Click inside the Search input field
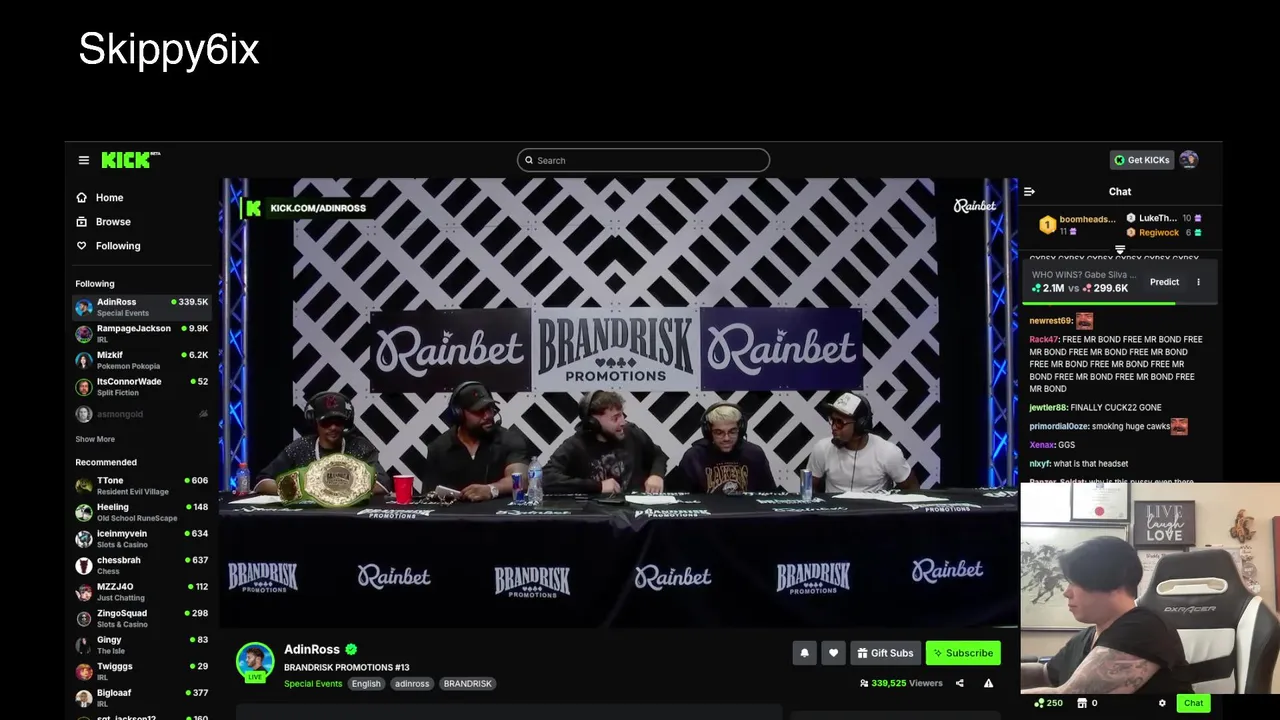This screenshot has height=720, width=1280. [643, 160]
